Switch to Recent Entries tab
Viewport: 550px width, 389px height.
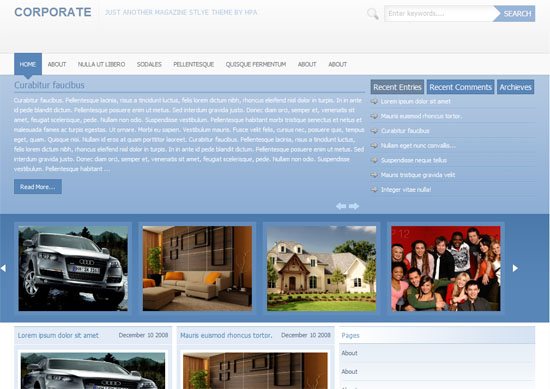397,87
